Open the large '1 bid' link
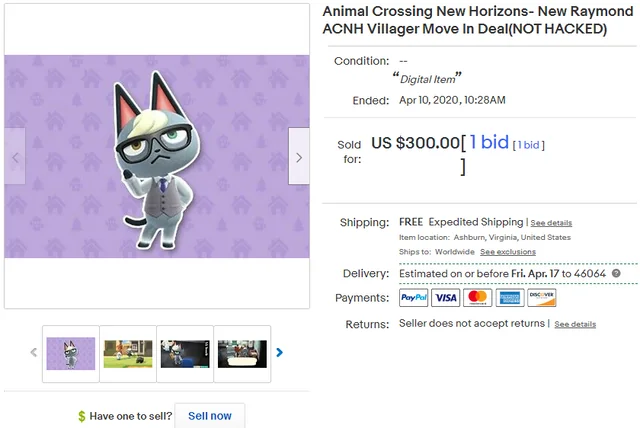The height and width of the screenshot is (428, 640). click(489, 142)
